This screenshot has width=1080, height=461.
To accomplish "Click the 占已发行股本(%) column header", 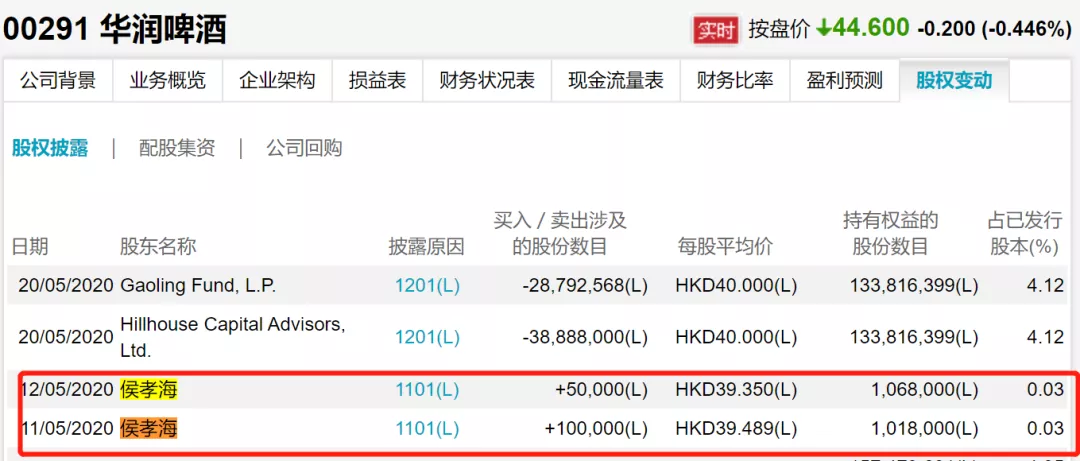I will coord(1025,234).
